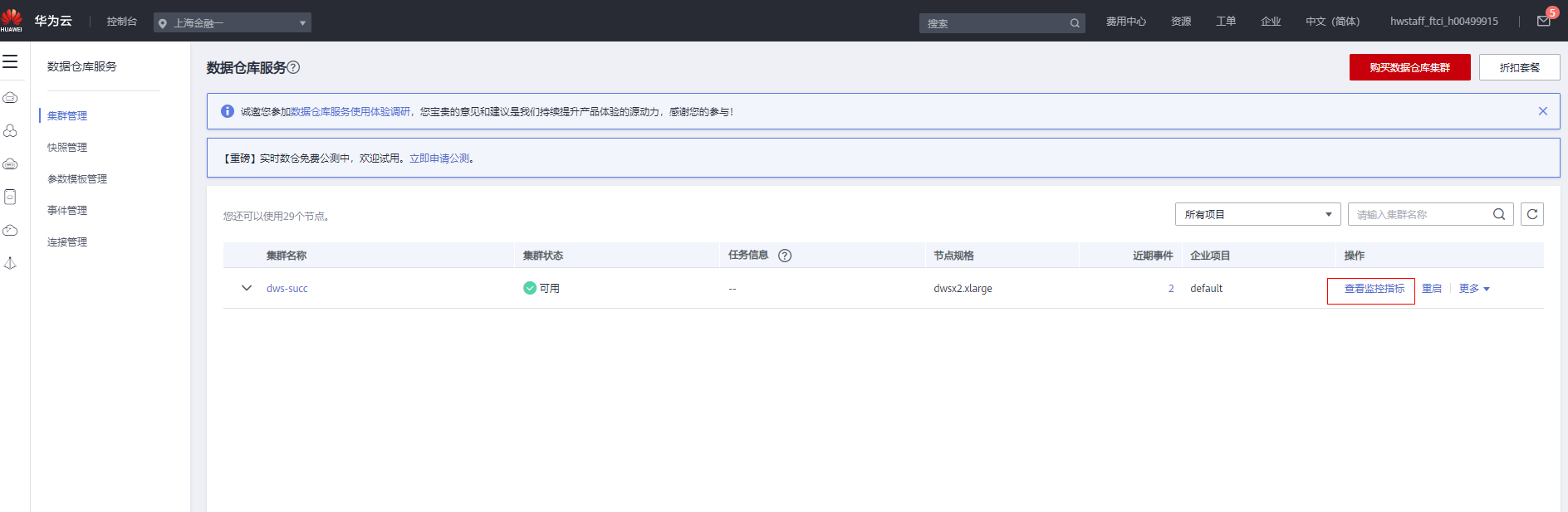Go to 参数模板管理 in the sidebar
Screen dimensions: 1568x512
(x=77, y=179)
